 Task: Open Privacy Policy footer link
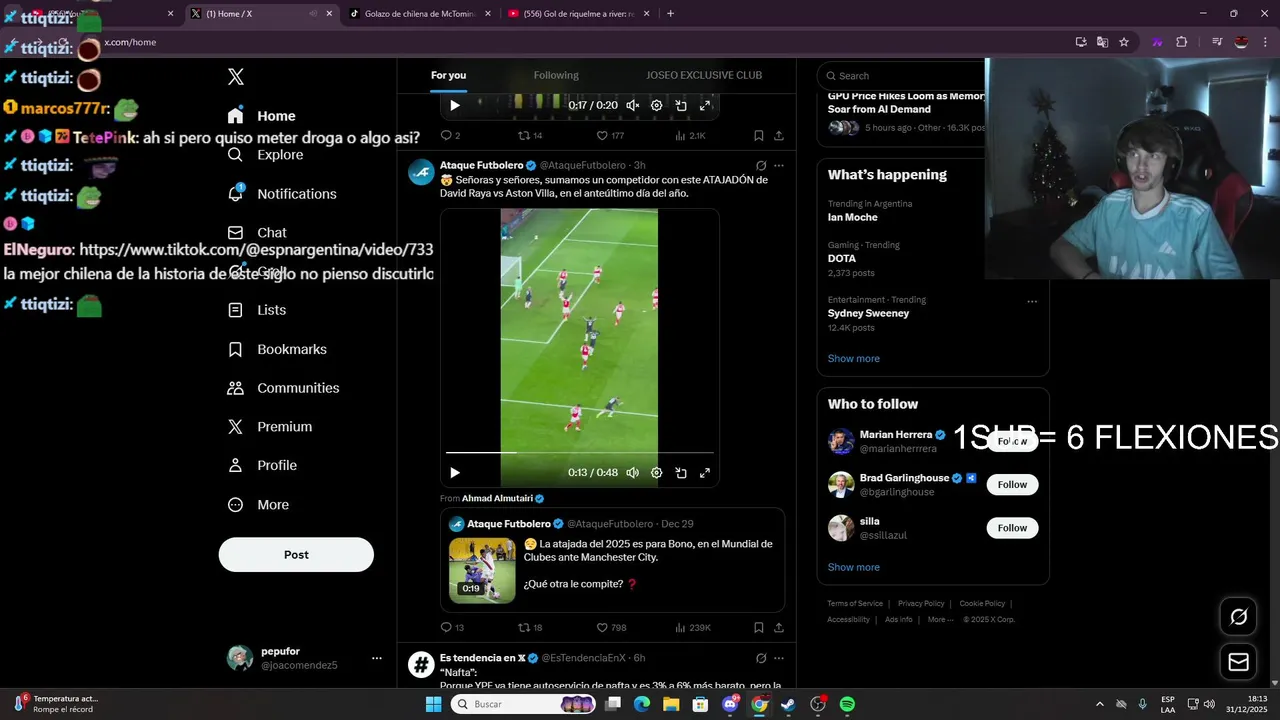tap(921, 604)
